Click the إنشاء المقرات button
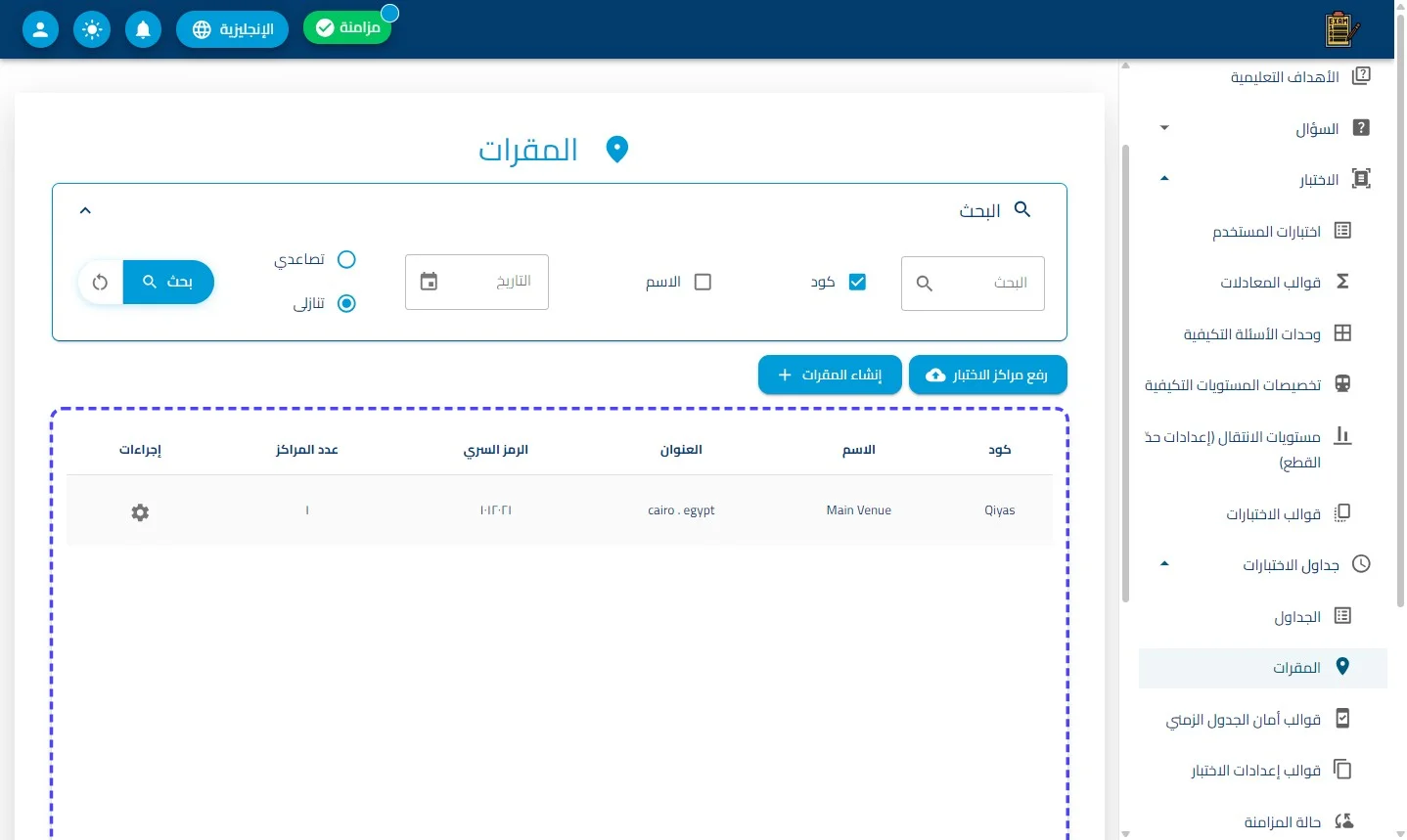The width and height of the screenshot is (1407, 840). click(830, 375)
